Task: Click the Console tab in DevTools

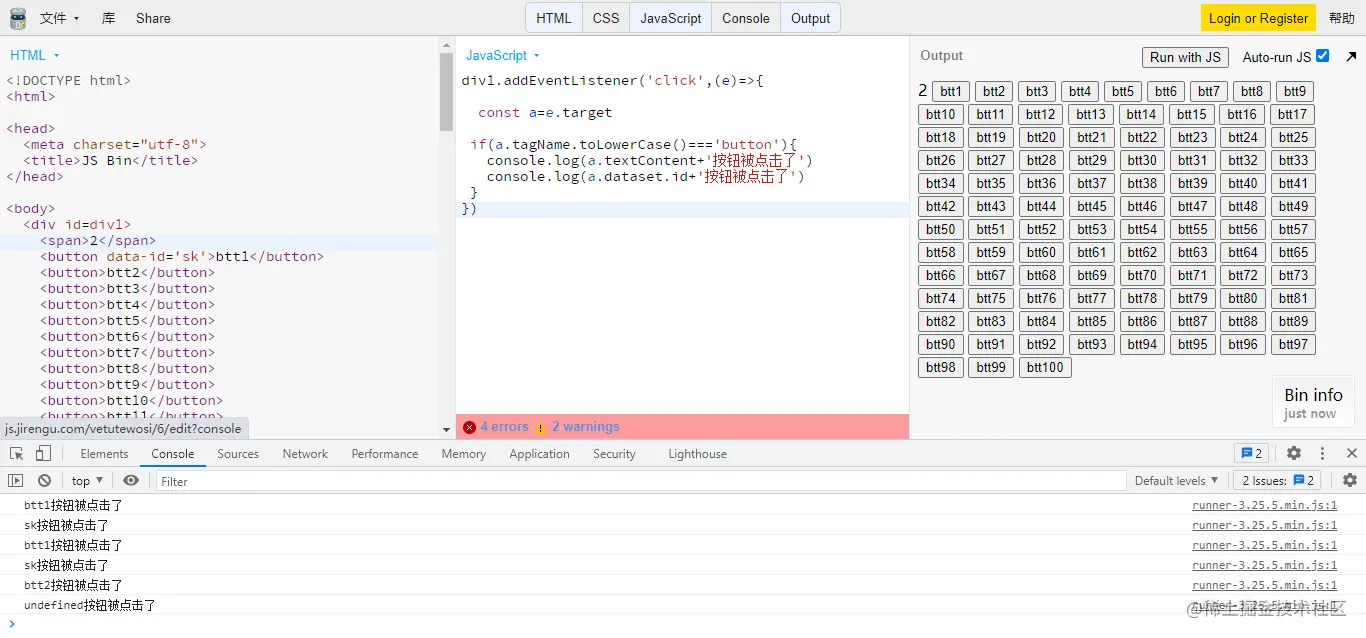Action: [173, 453]
